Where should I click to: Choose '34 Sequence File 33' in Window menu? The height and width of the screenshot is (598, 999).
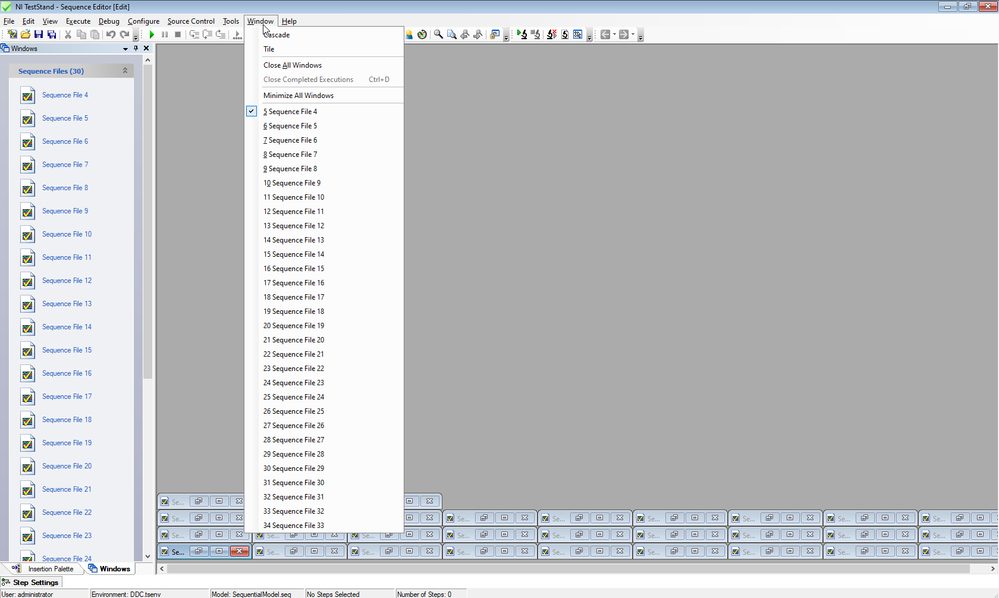pyautogui.click(x=324, y=525)
